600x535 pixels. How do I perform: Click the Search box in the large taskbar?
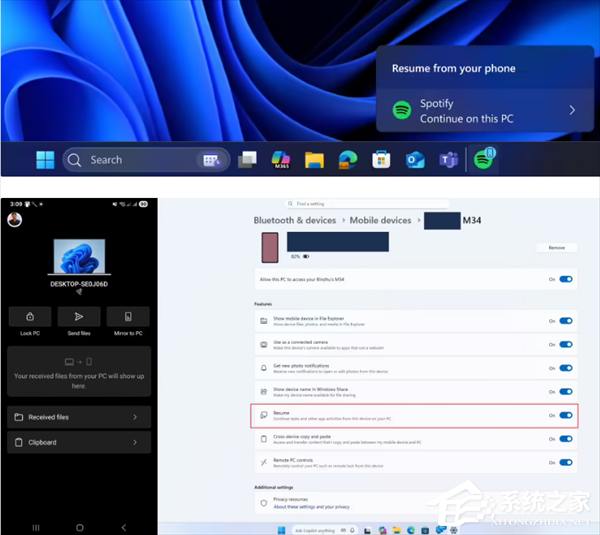(x=146, y=160)
